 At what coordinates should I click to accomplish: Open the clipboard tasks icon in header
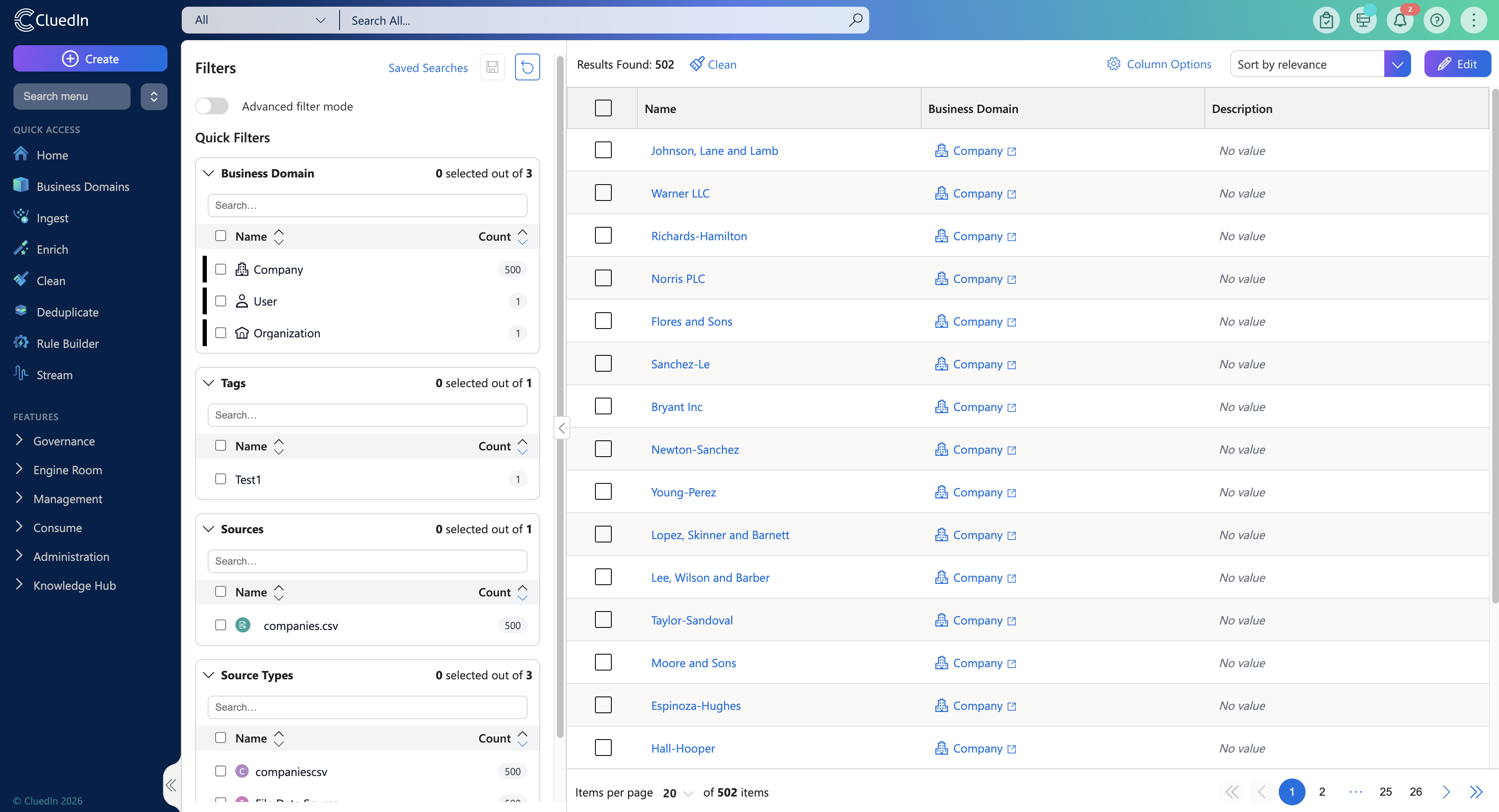pyautogui.click(x=1326, y=21)
